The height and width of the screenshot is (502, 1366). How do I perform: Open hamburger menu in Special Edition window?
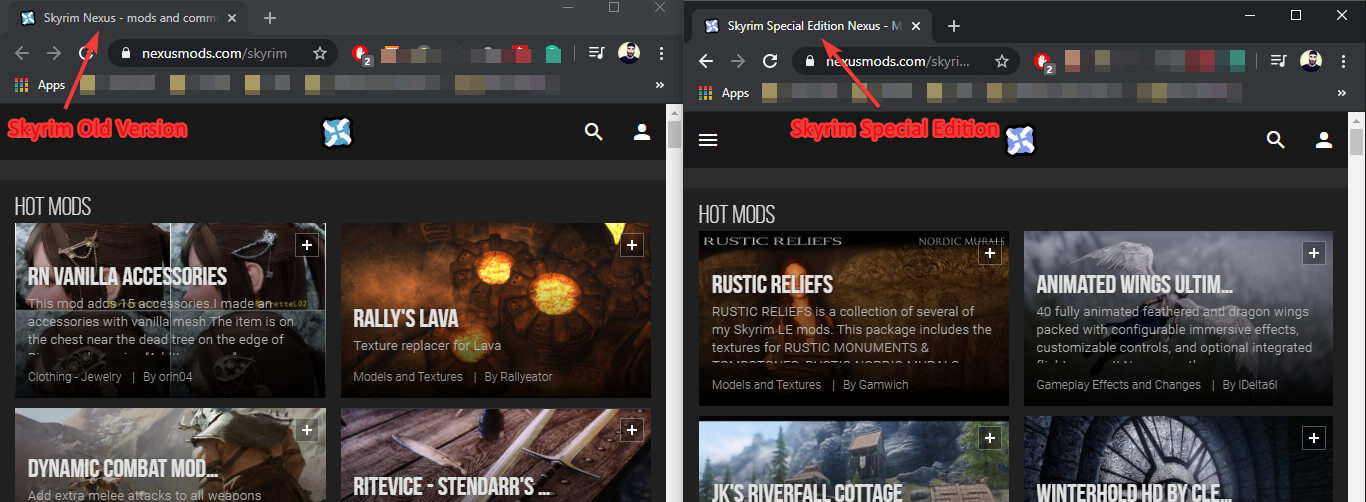pyautogui.click(x=708, y=140)
